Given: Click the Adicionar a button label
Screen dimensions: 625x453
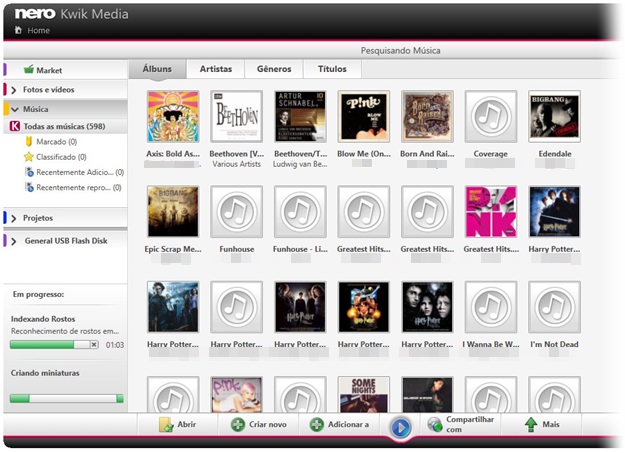Looking at the screenshot, I should tap(348, 424).
